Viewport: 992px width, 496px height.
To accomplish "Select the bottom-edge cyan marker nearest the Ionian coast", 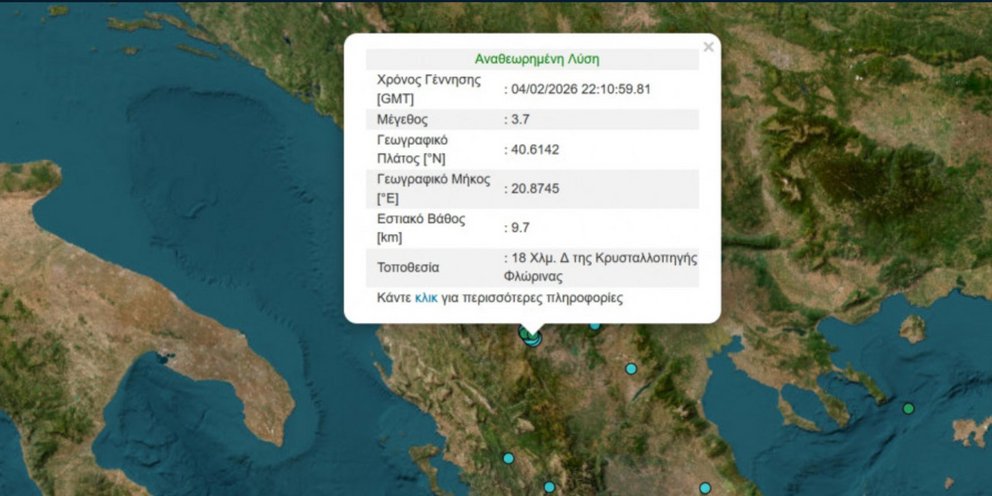I will pyautogui.click(x=549, y=487).
